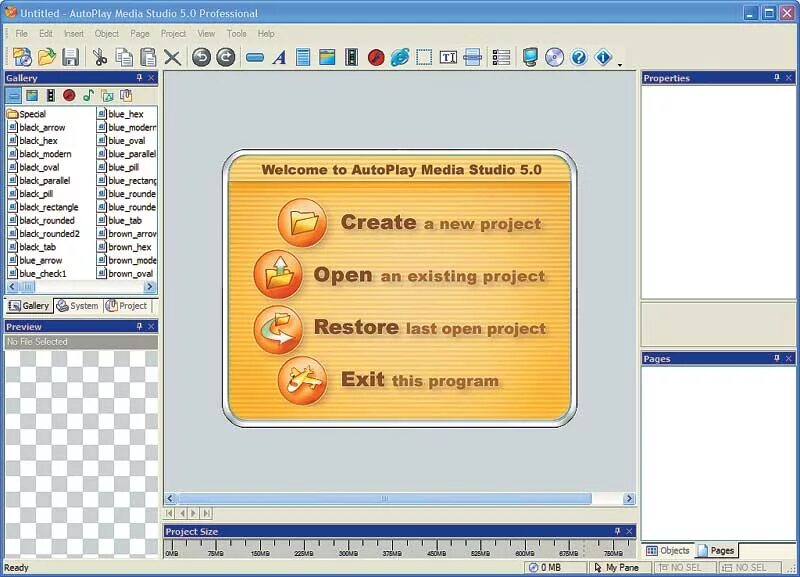Switch to the System tab
Image resolution: width=800 pixels, height=577 pixels.
click(x=78, y=306)
